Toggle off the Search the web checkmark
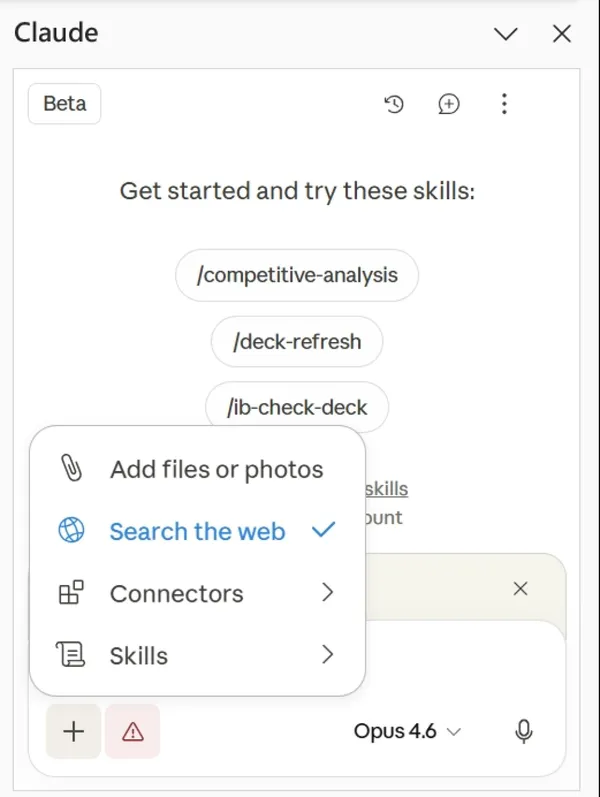Image resolution: width=600 pixels, height=797 pixels. tap(323, 531)
